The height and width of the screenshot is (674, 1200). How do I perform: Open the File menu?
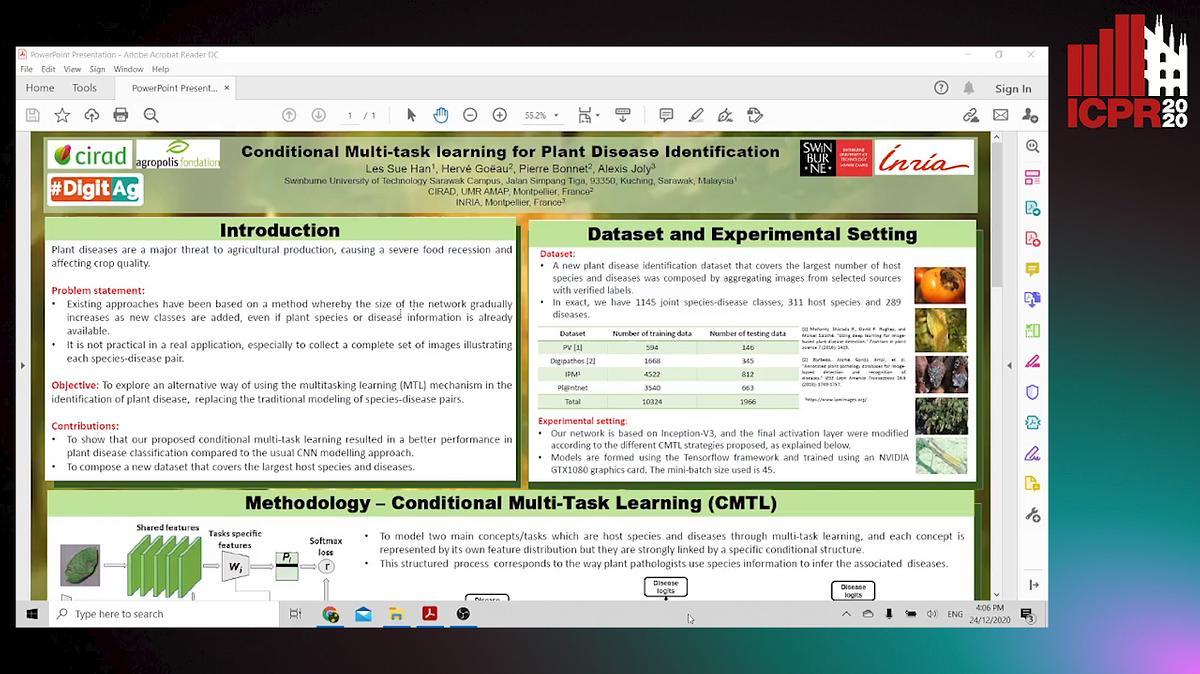pos(26,69)
